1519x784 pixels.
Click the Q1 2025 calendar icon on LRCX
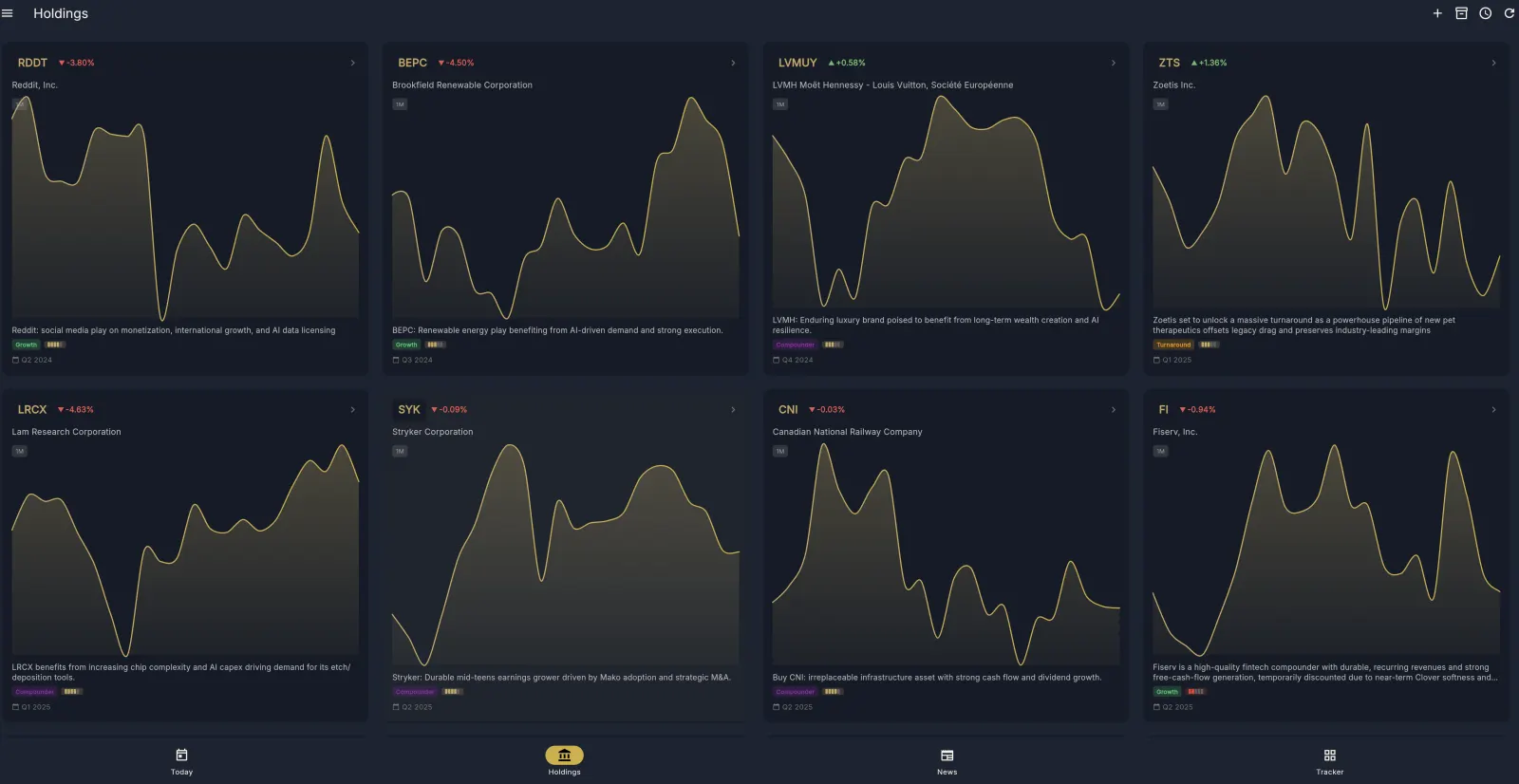[15, 707]
